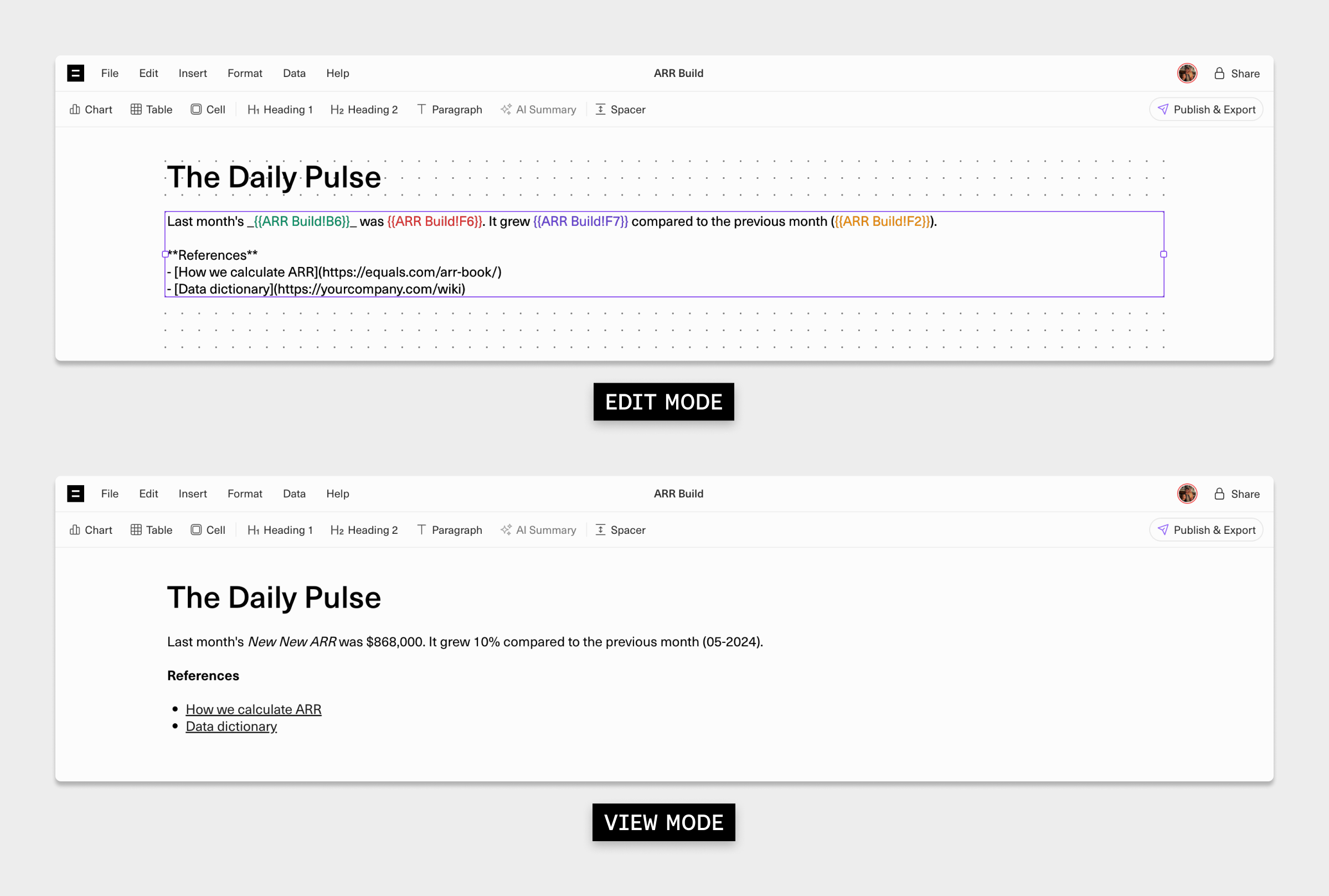
Task: Open the Data menu in the edit mode window
Action: [294, 73]
